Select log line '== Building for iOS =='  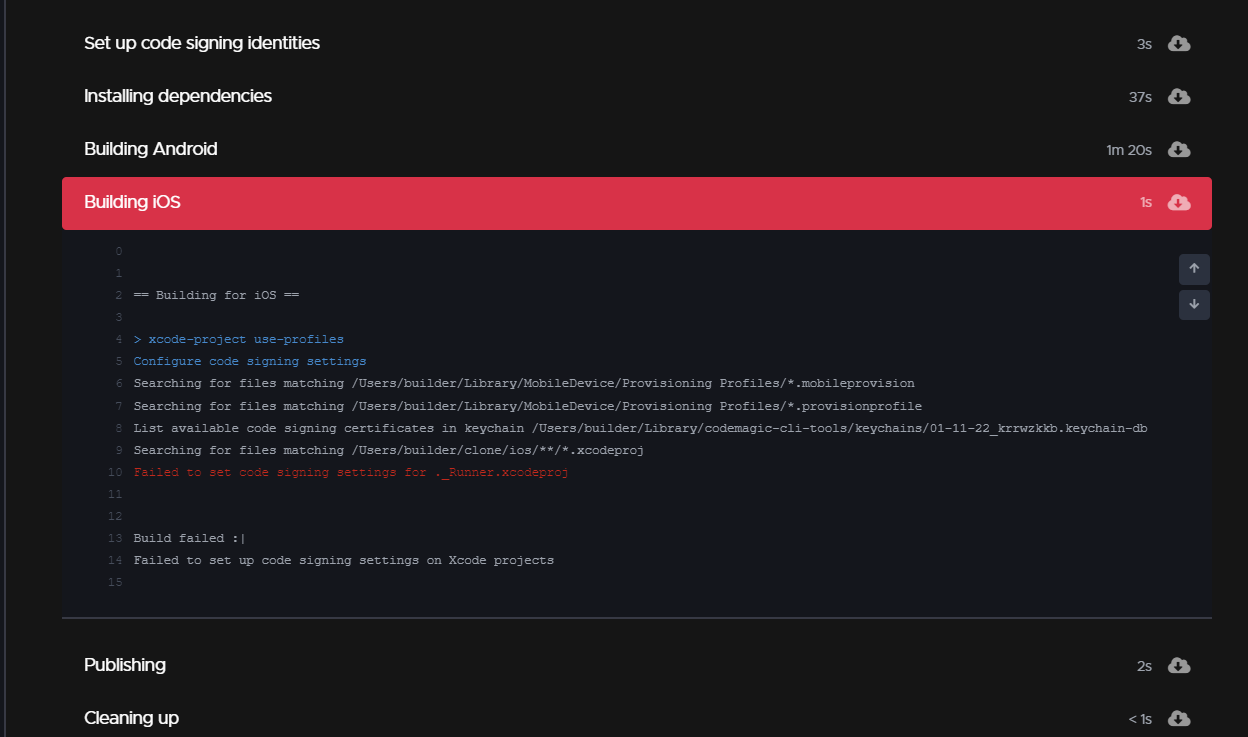click(x=216, y=295)
